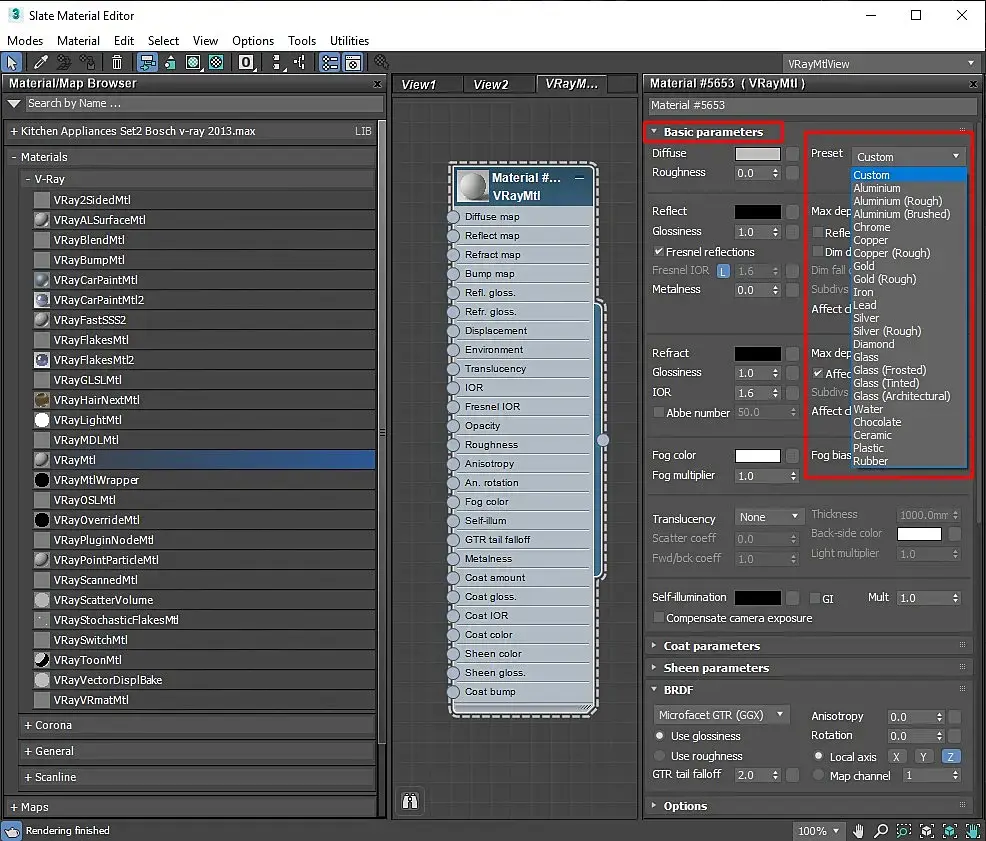Click the Pan hand tool

tap(858, 831)
